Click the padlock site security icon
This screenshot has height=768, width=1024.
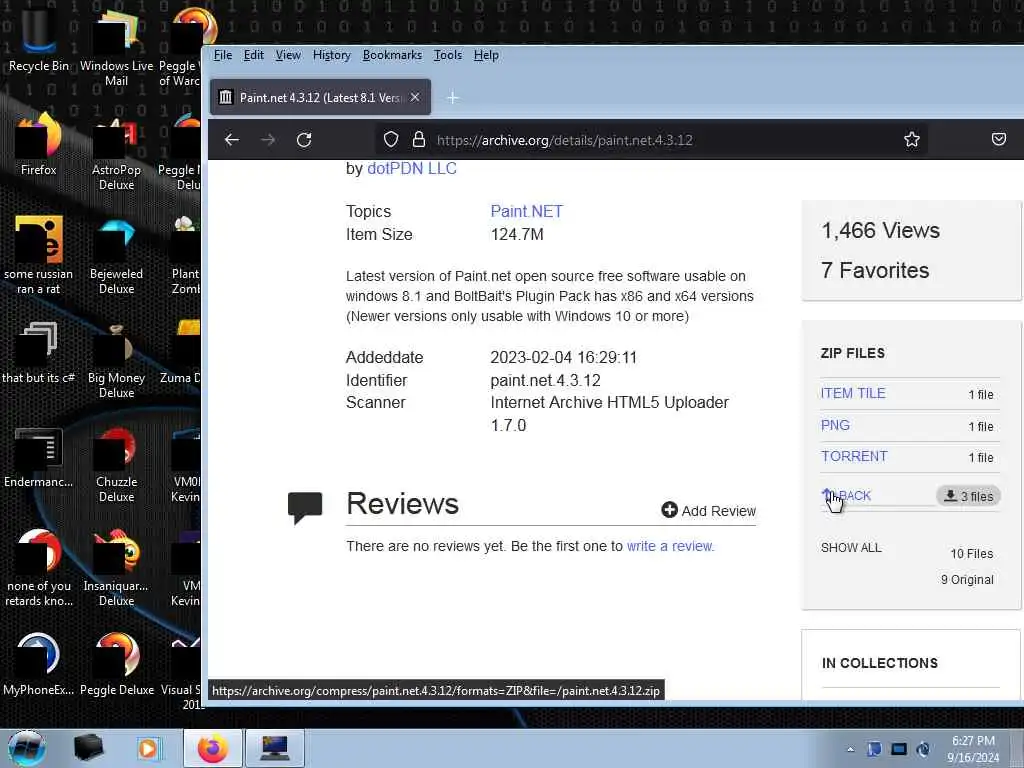coord(419,139)
